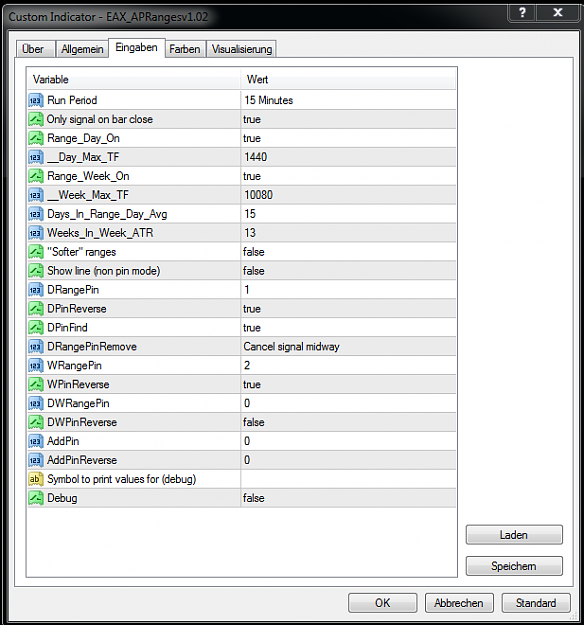This screenshot has height=625, width=584.
Task: Click the boolean icon beside DWPinReverse
Action: 35,422
